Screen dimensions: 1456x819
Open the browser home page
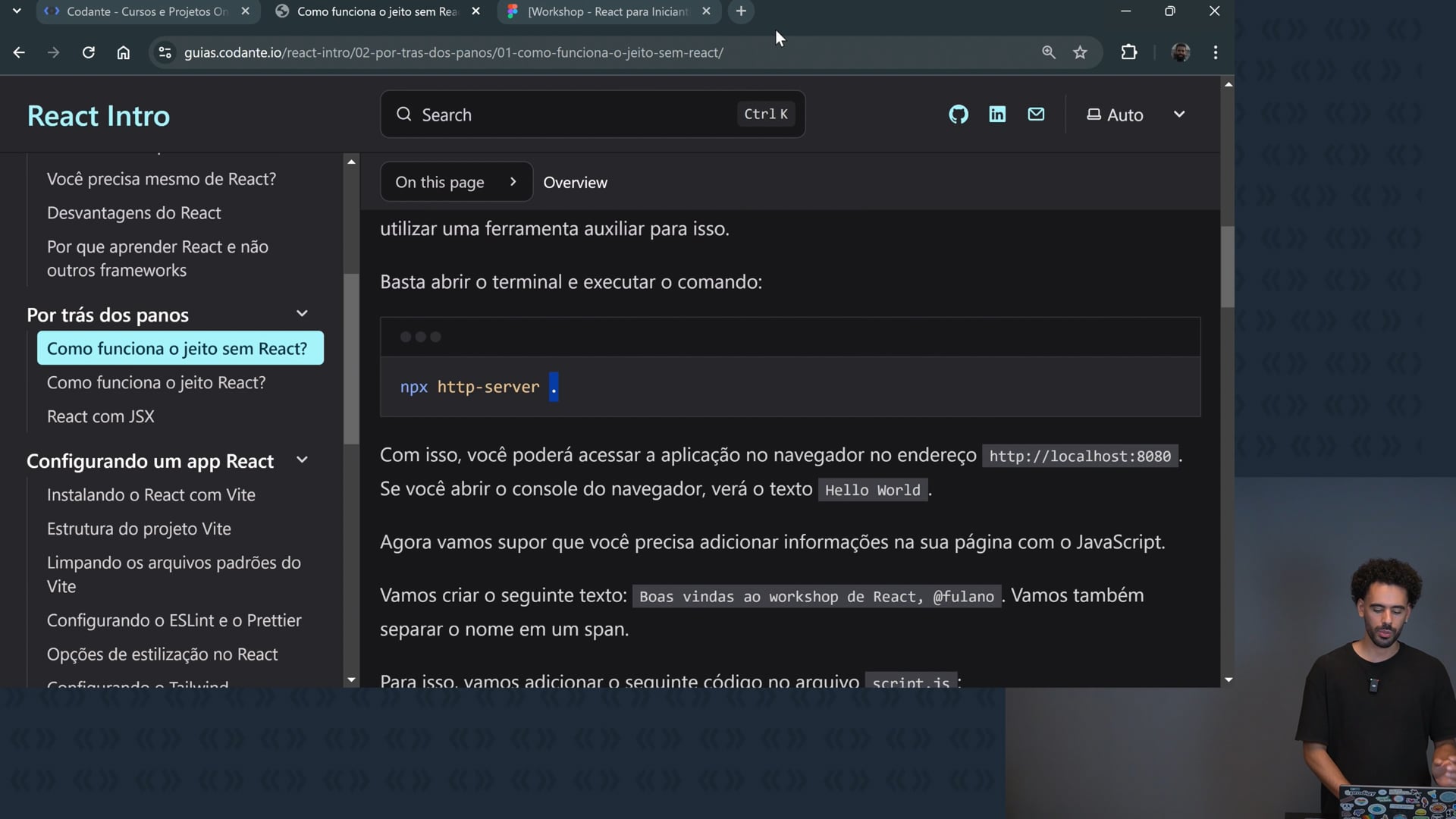124,52
